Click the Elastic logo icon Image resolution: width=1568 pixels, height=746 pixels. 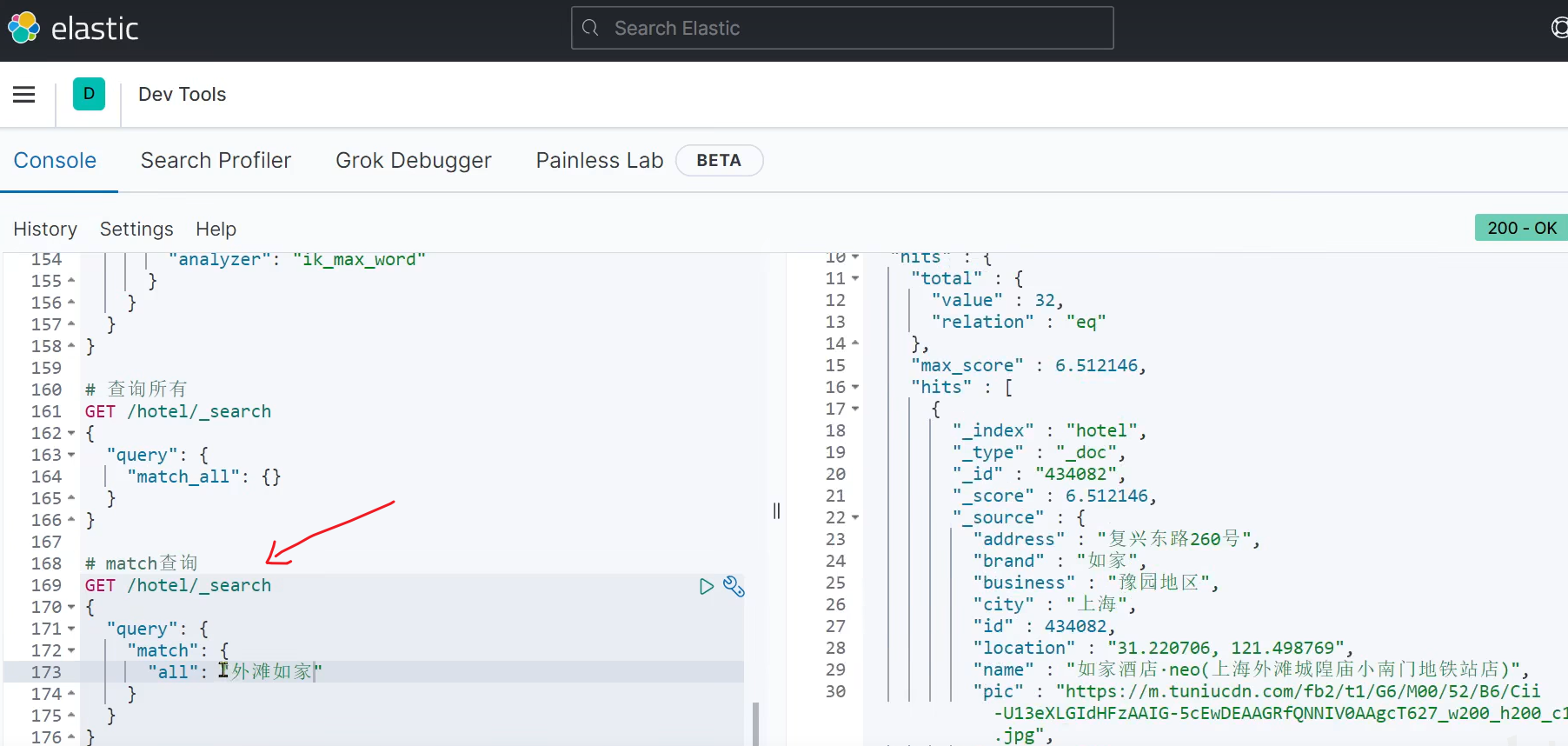23,28
